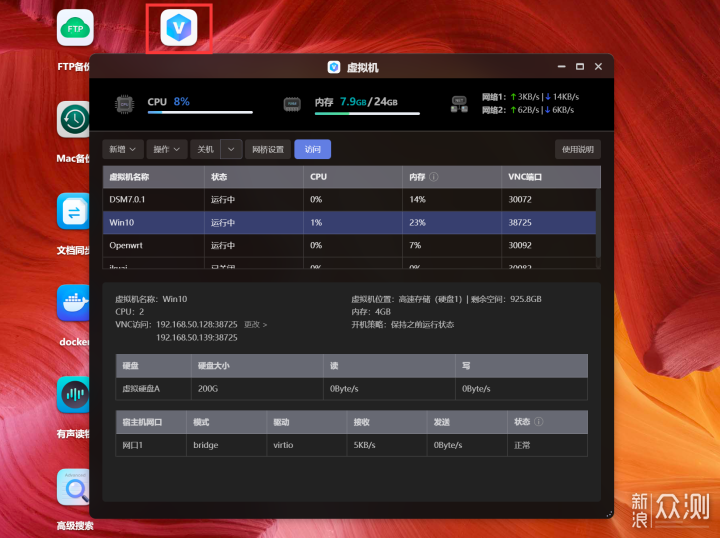The width and height of the screenshot is (720, 538).
Task: Click the status column info icon
Action: click(x=539, y=422)
